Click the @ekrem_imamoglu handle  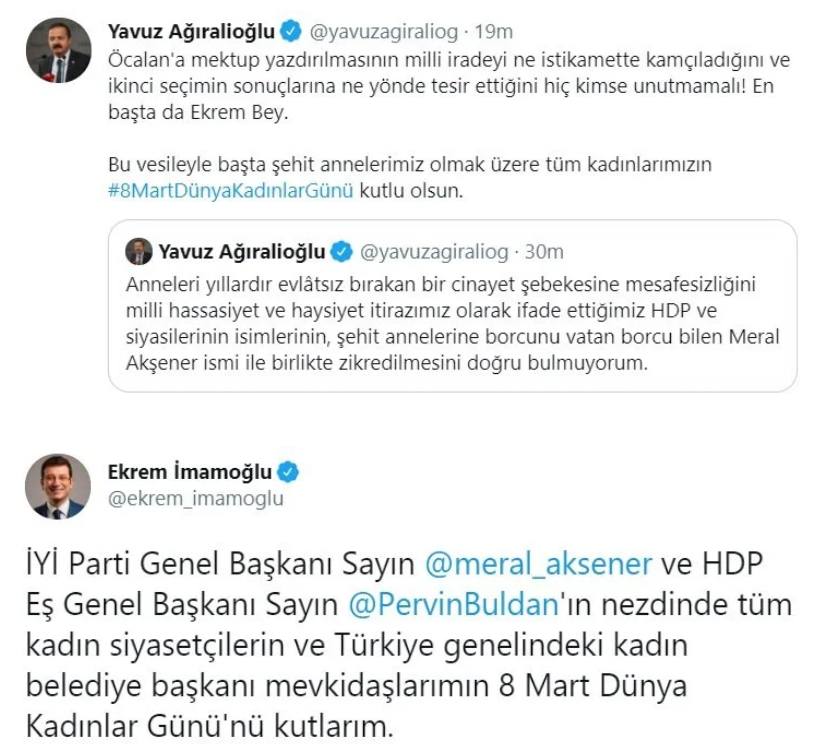click(196, 499)
